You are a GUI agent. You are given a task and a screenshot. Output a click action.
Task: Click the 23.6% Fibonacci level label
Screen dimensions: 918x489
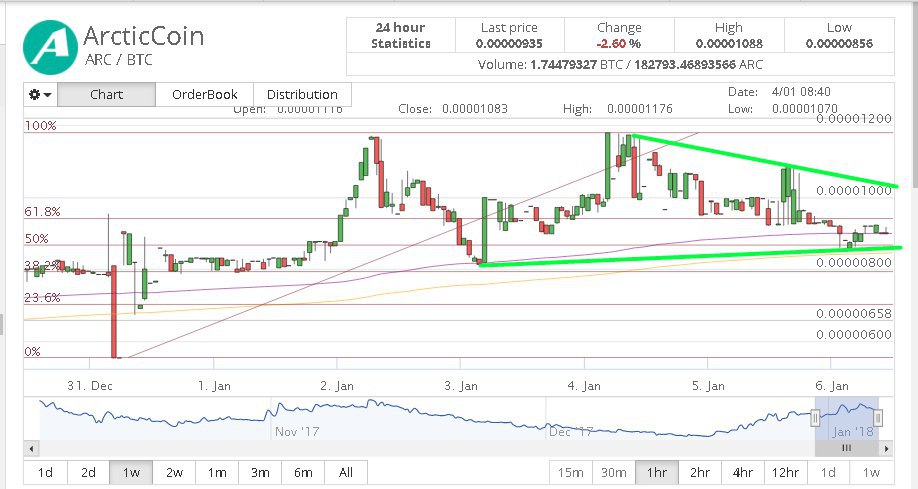(42, 297)
